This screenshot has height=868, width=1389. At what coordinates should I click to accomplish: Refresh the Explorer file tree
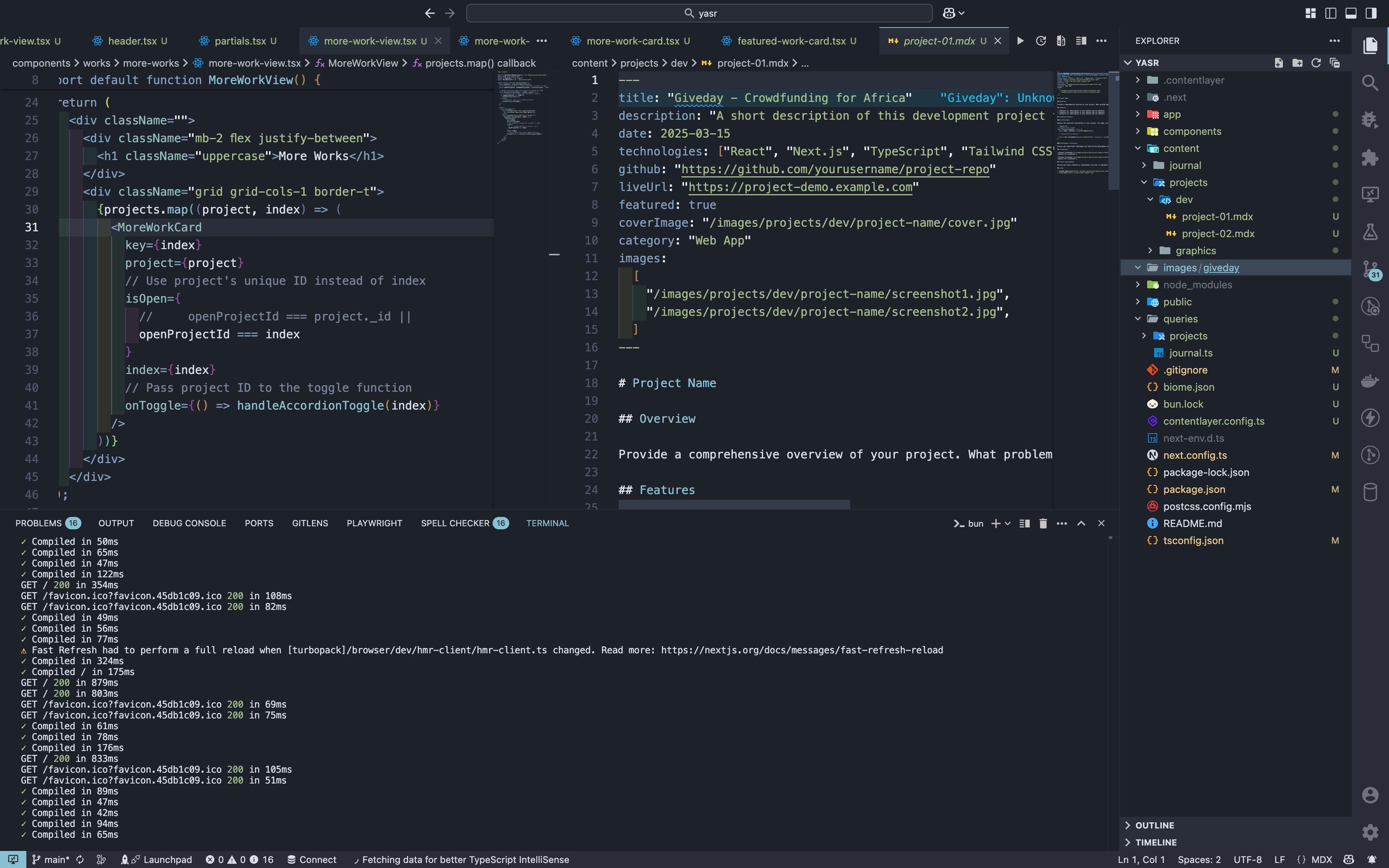(x=1316, y=62)
